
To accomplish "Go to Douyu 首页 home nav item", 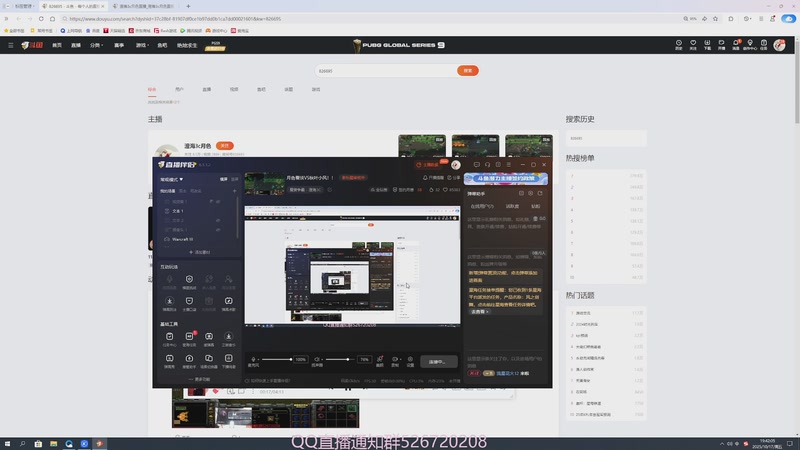I will [x=57, y=45].
